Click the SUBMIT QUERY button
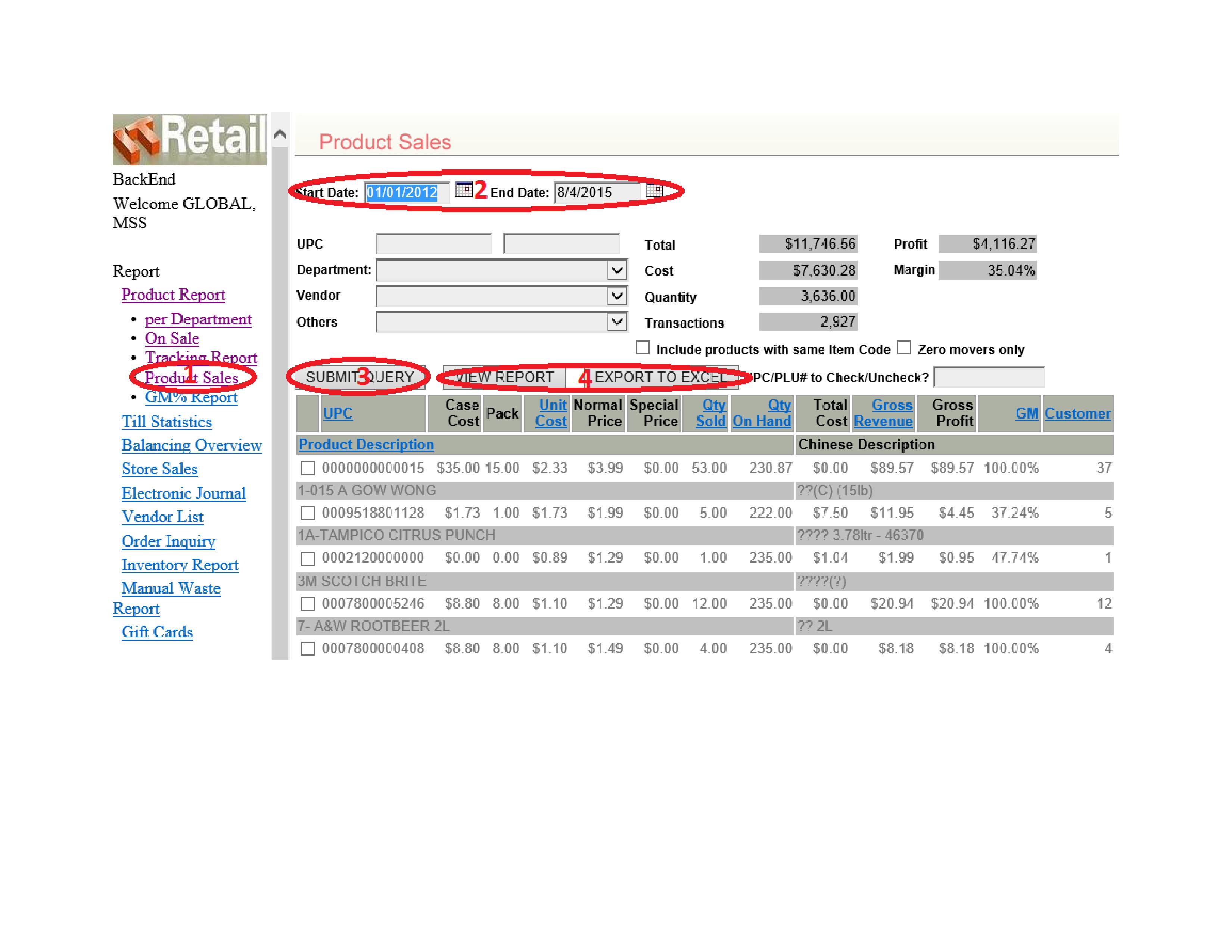The height and width of the screenshot is (952, 1232). pos(360,377)
